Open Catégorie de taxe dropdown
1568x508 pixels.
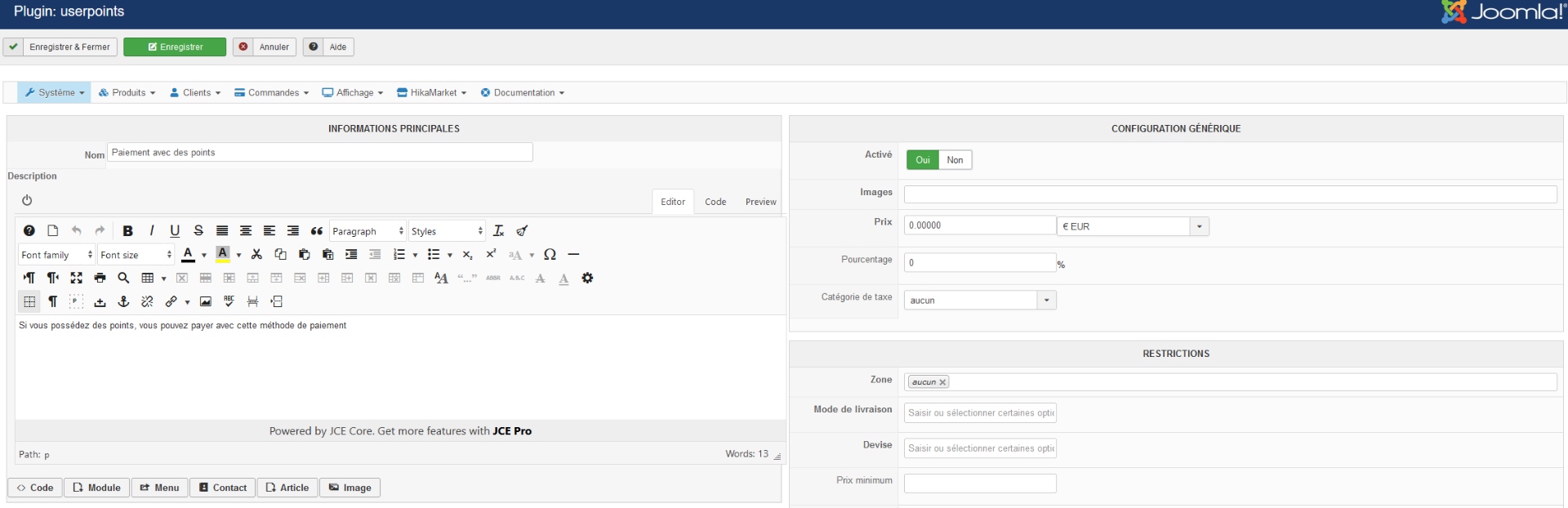click(980, 301)
